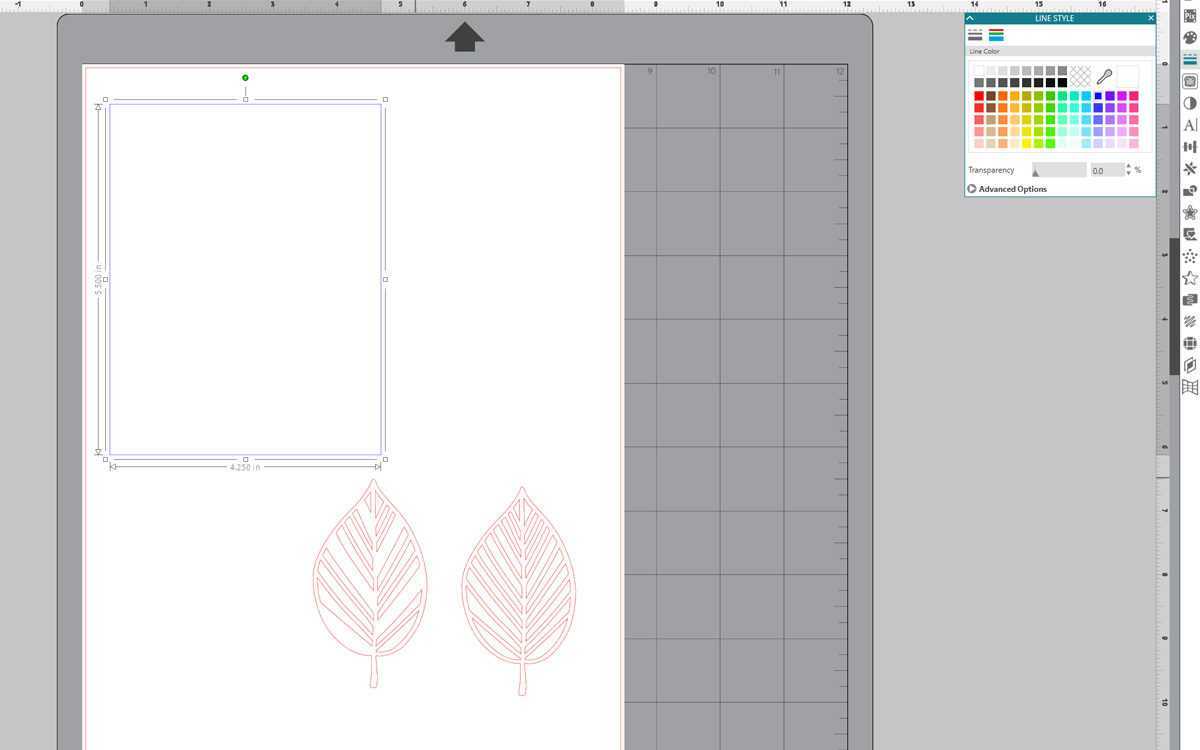
Task: Open the Fill panel palette icon
Action: pyautogui.click(x=1190, y=38)
